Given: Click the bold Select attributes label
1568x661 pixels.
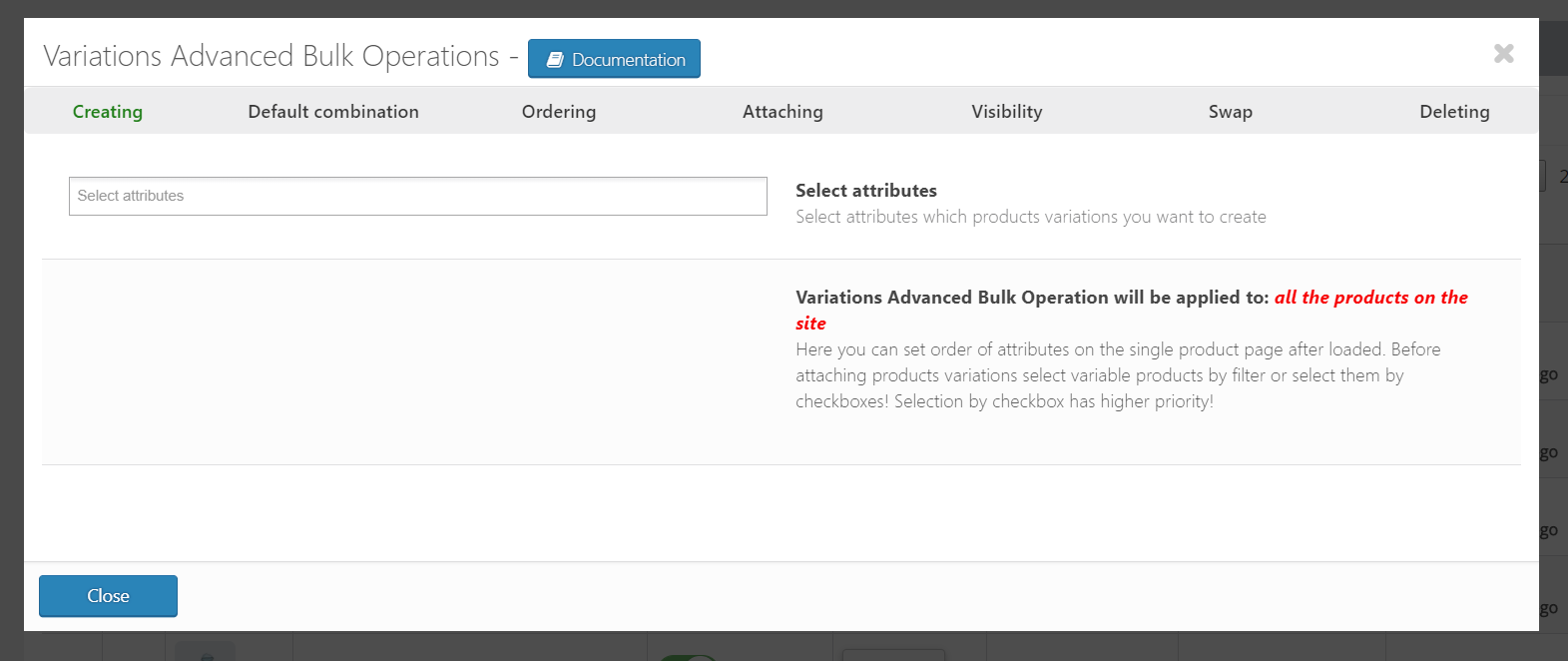Looking at the screenshot, I should [x=865, y=191].
